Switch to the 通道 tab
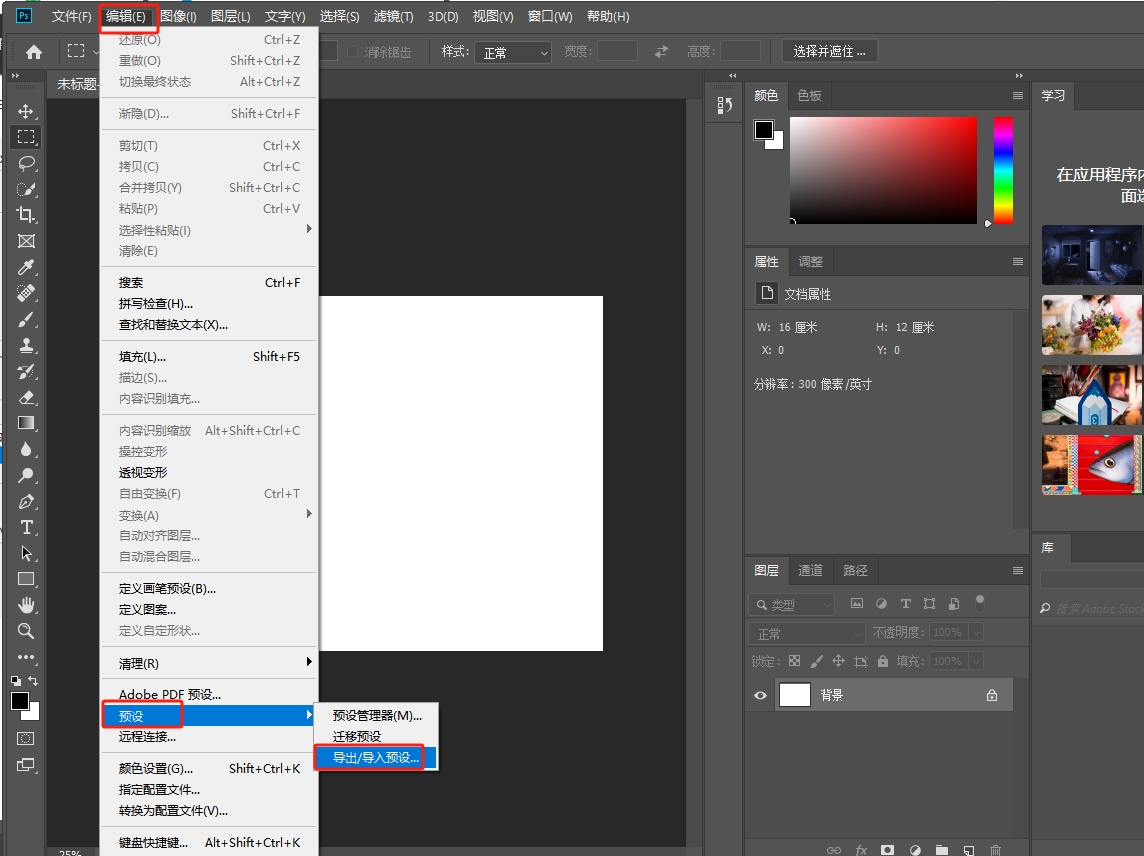This screenshot has height=856, width=1144. pyautogui.click(x=810, y=570)
